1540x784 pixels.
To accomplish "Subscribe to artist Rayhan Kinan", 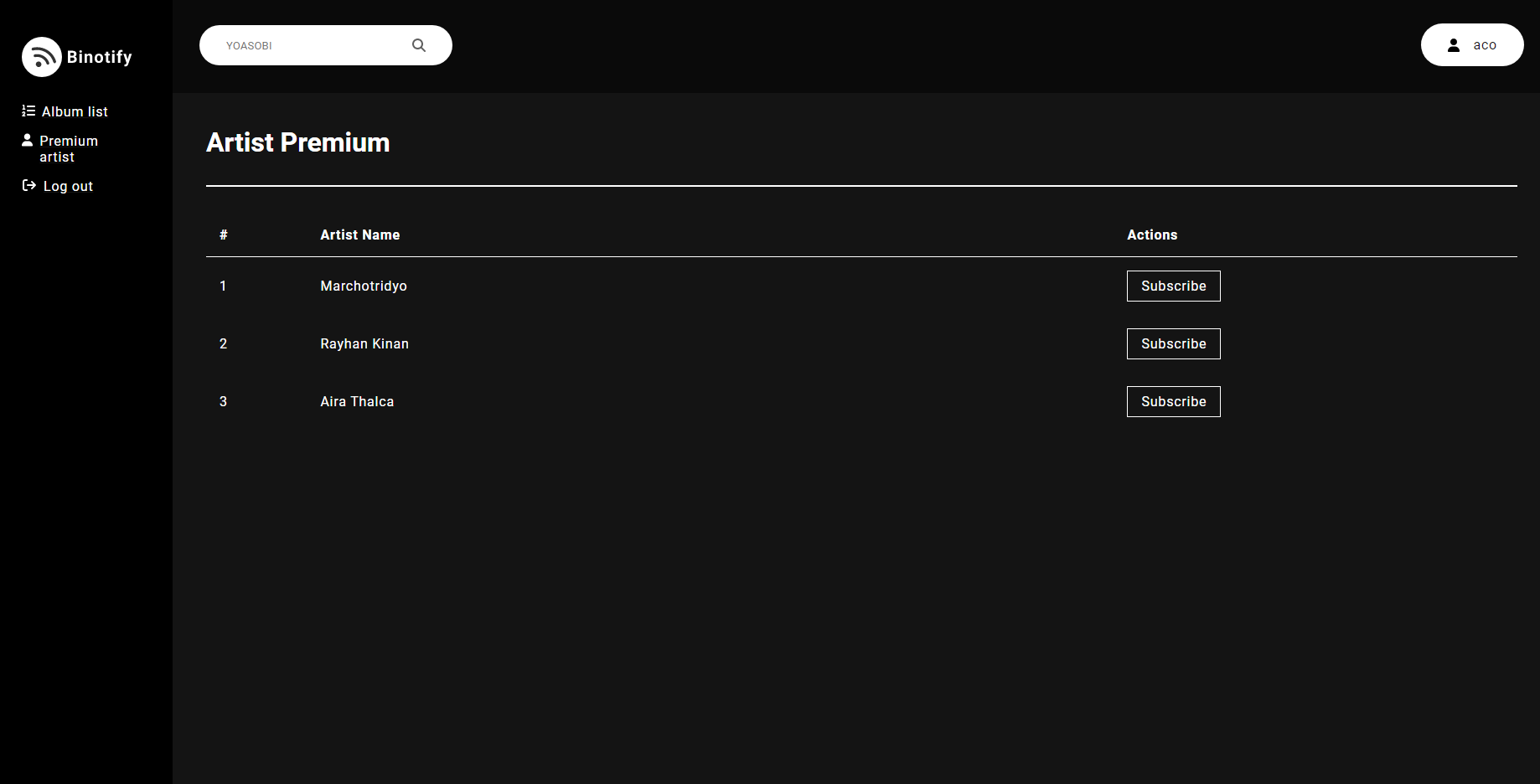I will [x=1173, y=343].
